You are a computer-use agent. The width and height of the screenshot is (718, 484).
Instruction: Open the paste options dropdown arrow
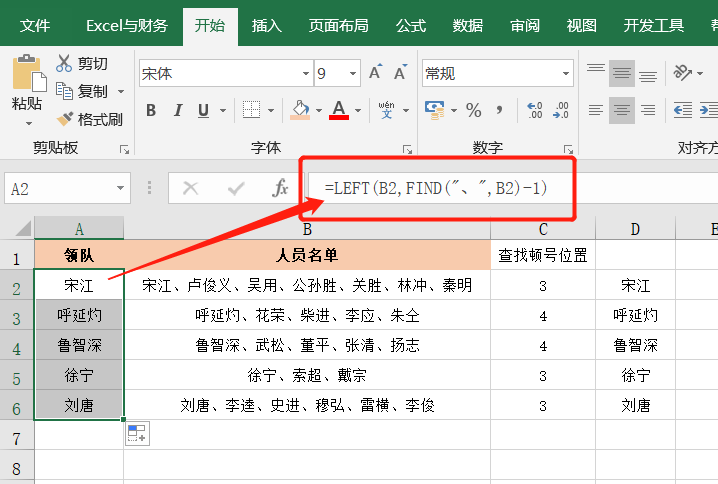click(29, 124)
